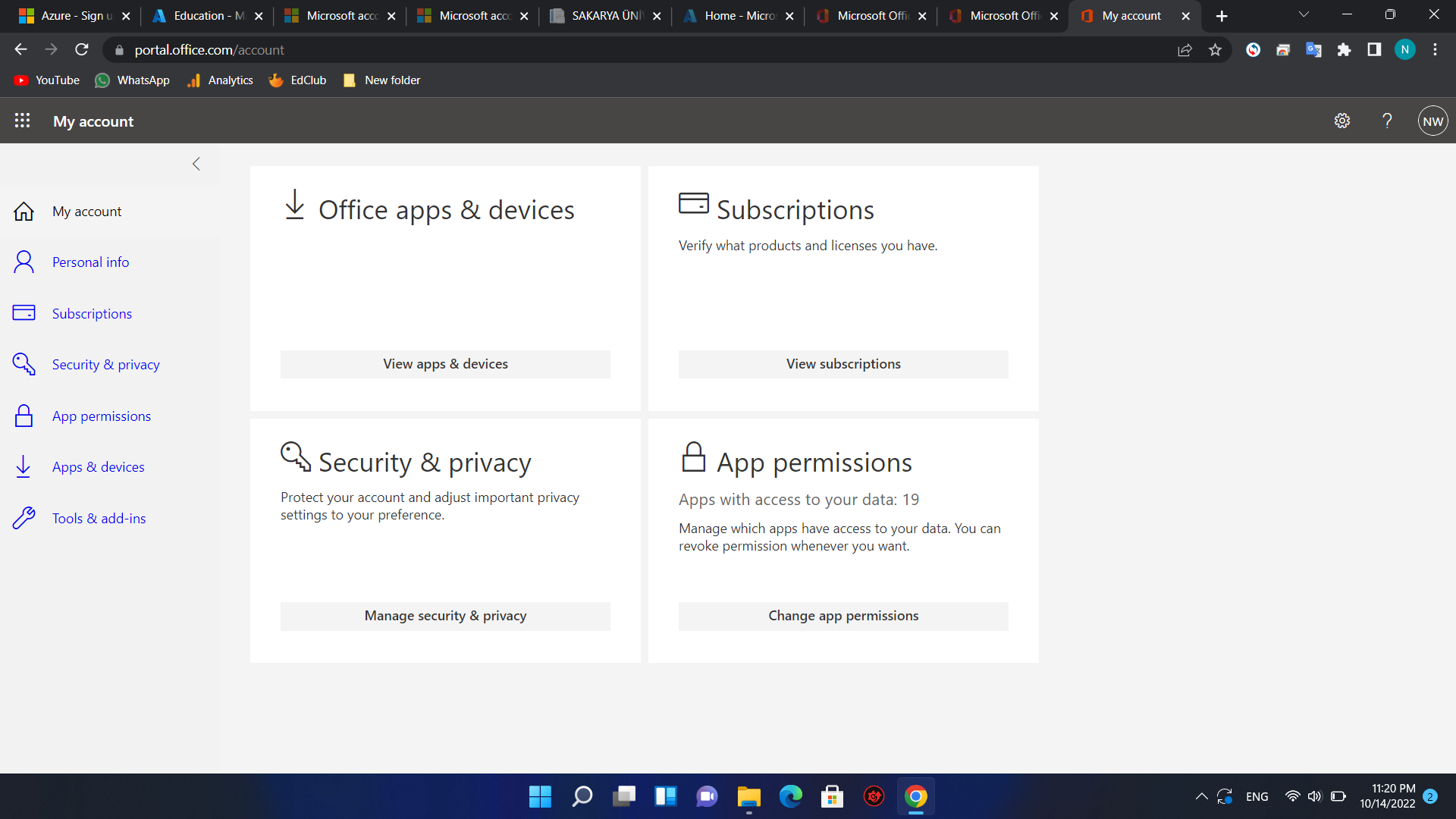This screenshot has height=819, width=1456.
Task: Select Personal info in the sidebar
Action: tap(90, 262)
